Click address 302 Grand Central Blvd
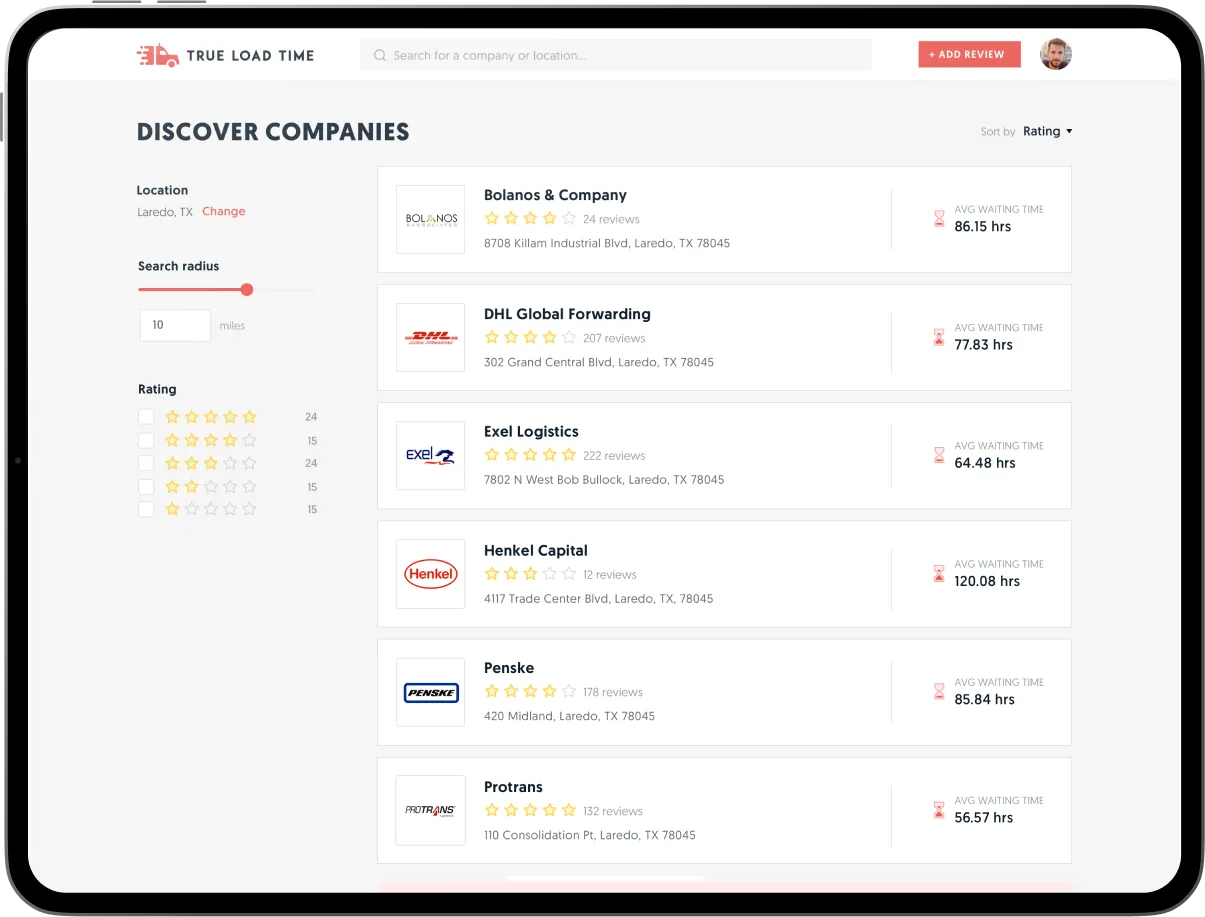 click(x=599, y=362)
